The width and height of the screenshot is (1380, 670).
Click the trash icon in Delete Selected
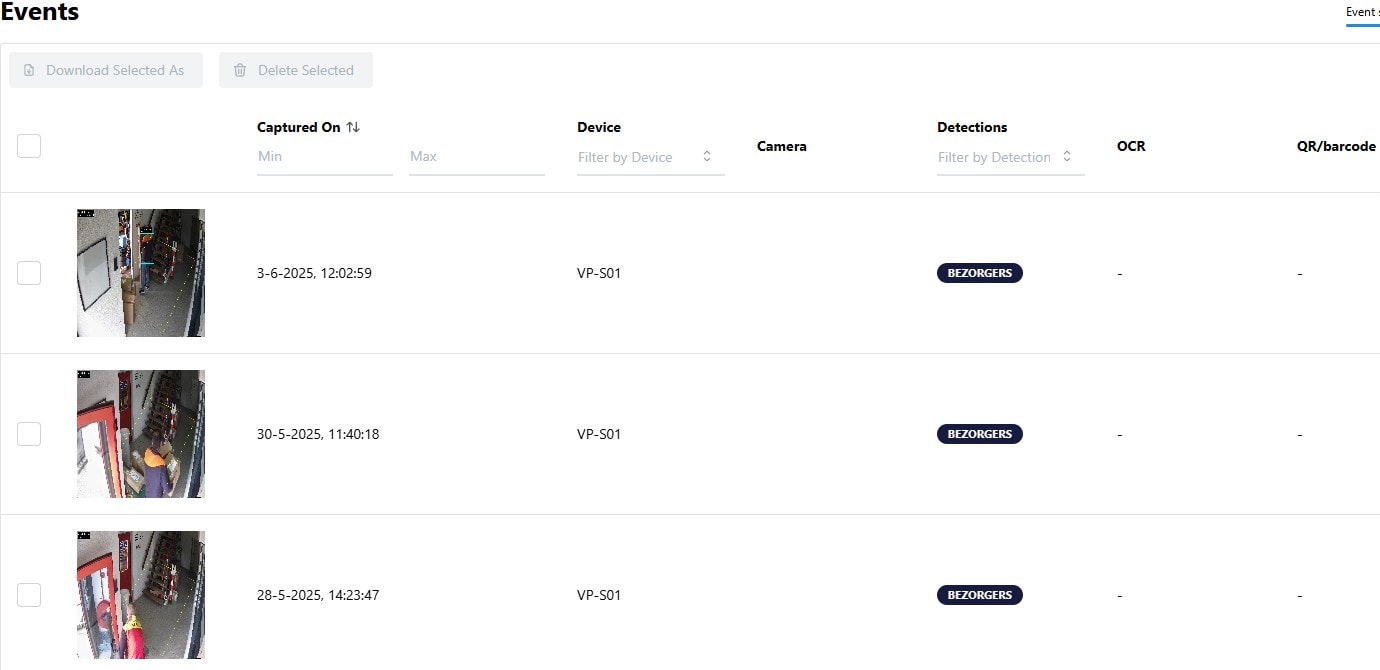point(240,70)
